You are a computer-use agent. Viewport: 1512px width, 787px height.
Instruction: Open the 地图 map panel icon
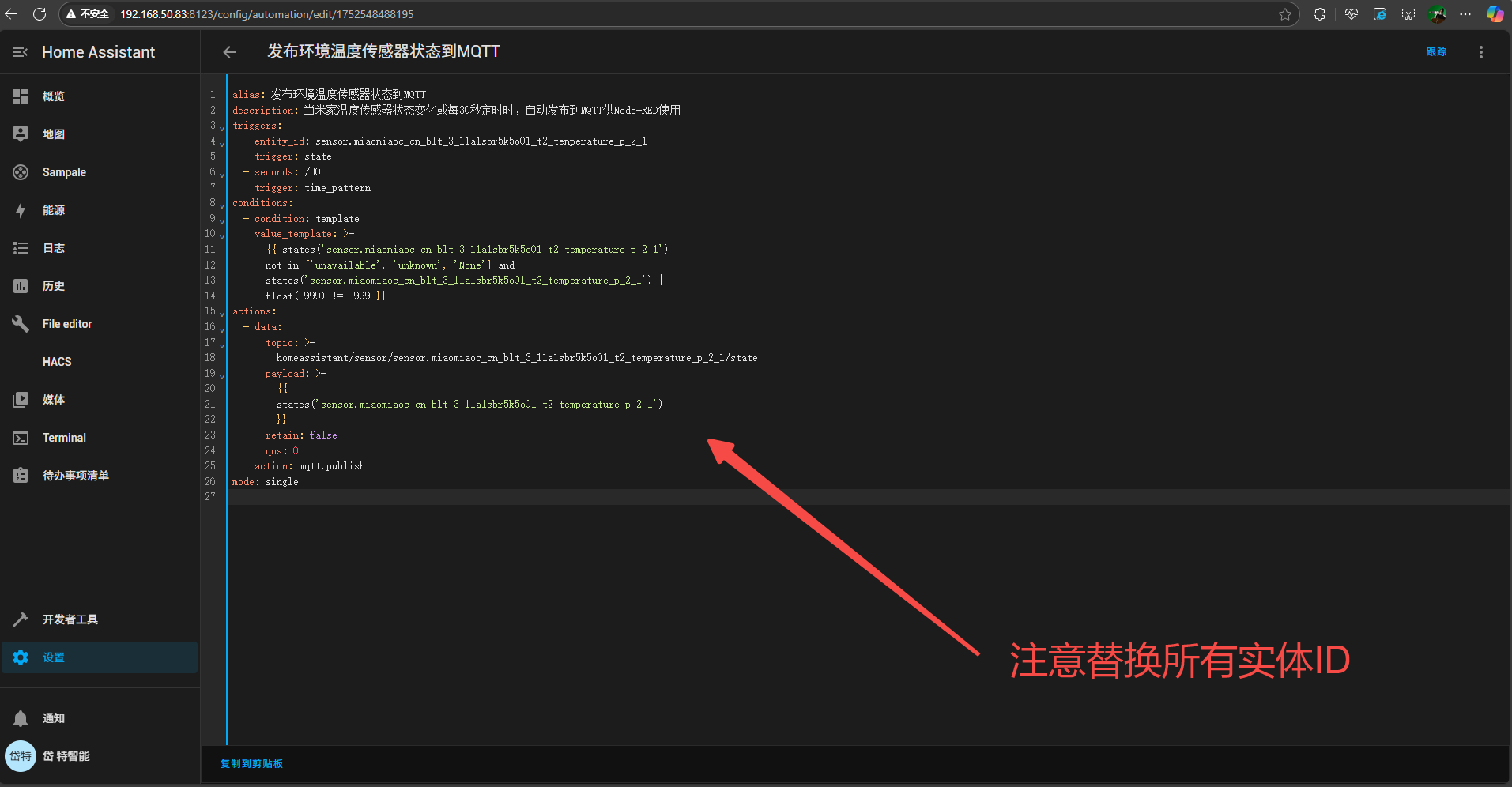21,134
